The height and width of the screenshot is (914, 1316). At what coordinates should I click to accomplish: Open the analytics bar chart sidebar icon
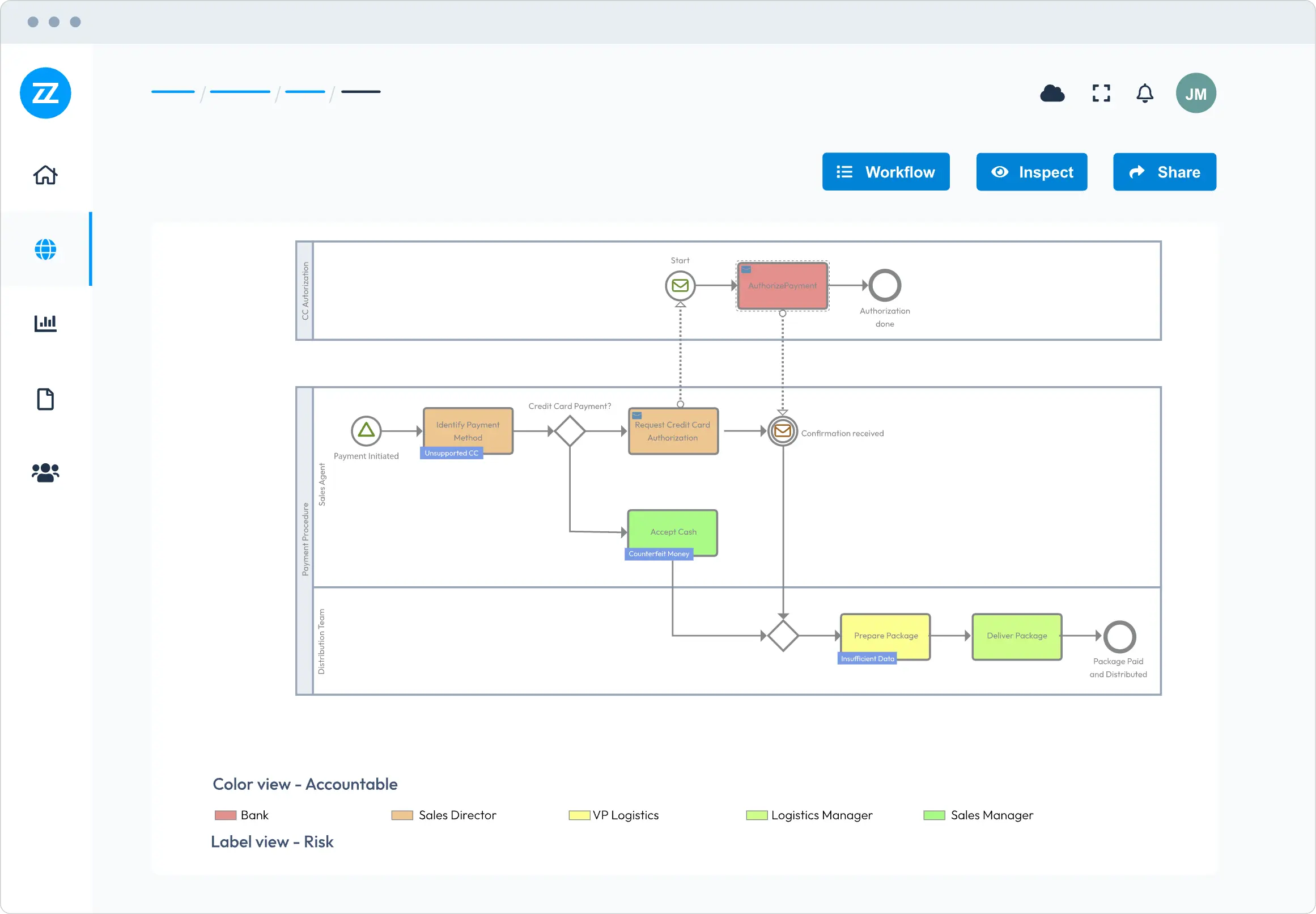pos(45,323)
